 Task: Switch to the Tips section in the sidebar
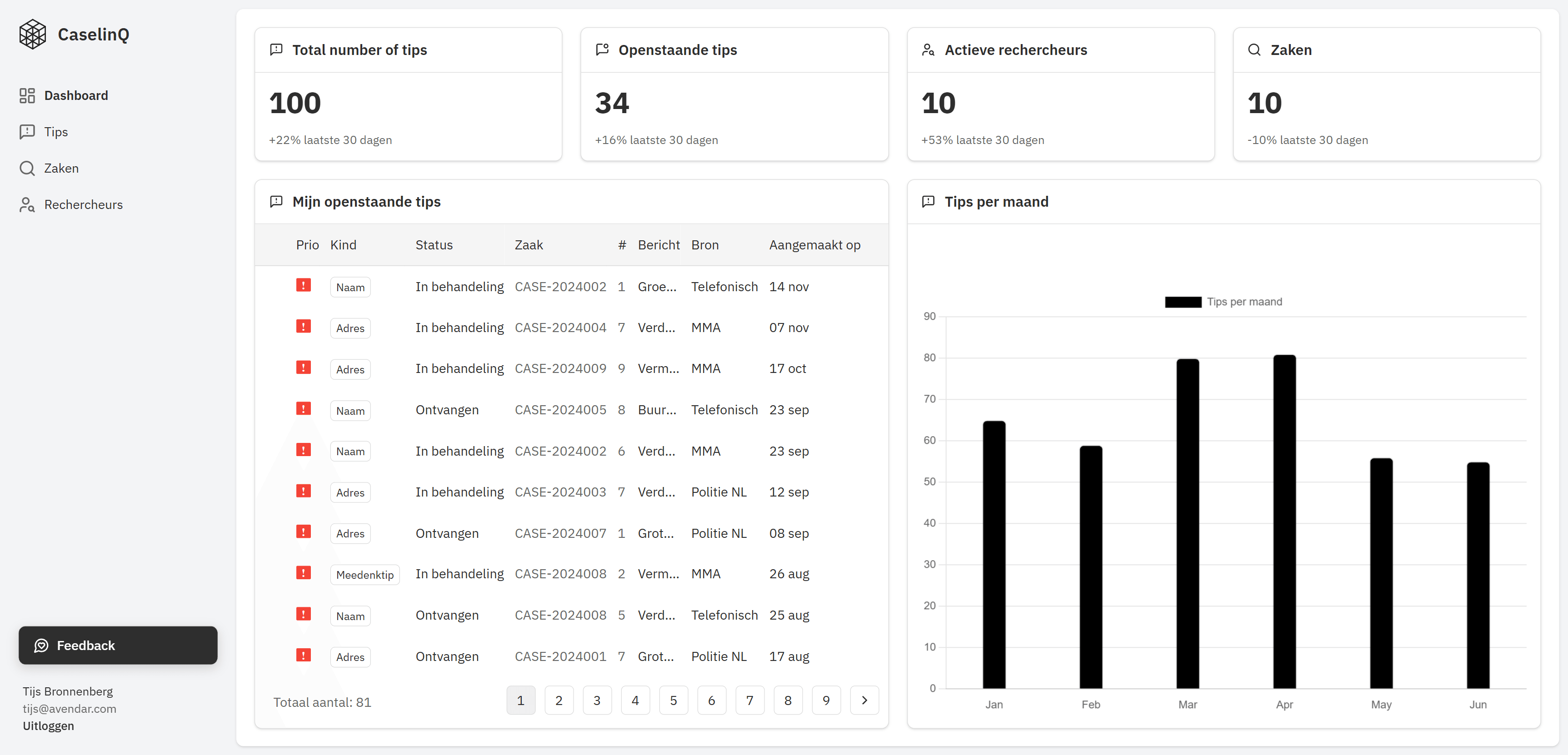[x=56, y=131]
